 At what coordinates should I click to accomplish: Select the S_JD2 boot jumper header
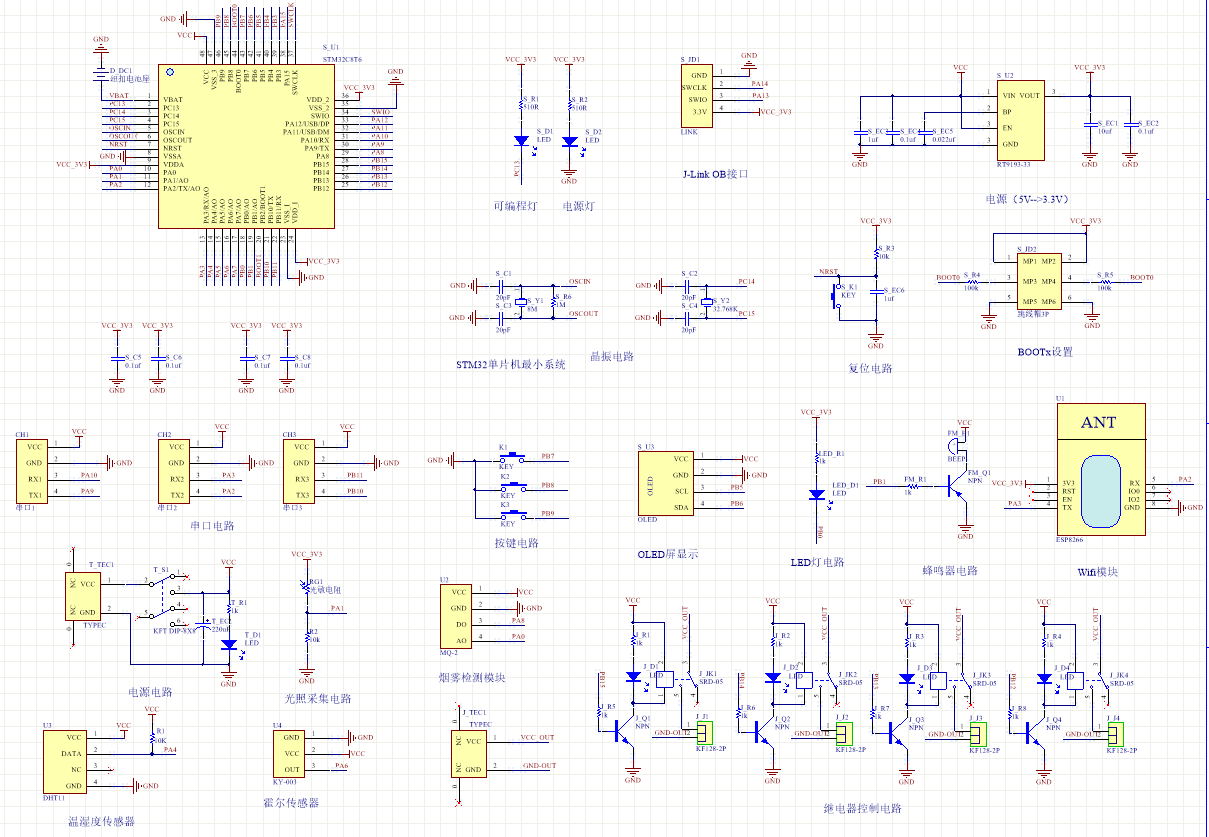coord(1038,280)
